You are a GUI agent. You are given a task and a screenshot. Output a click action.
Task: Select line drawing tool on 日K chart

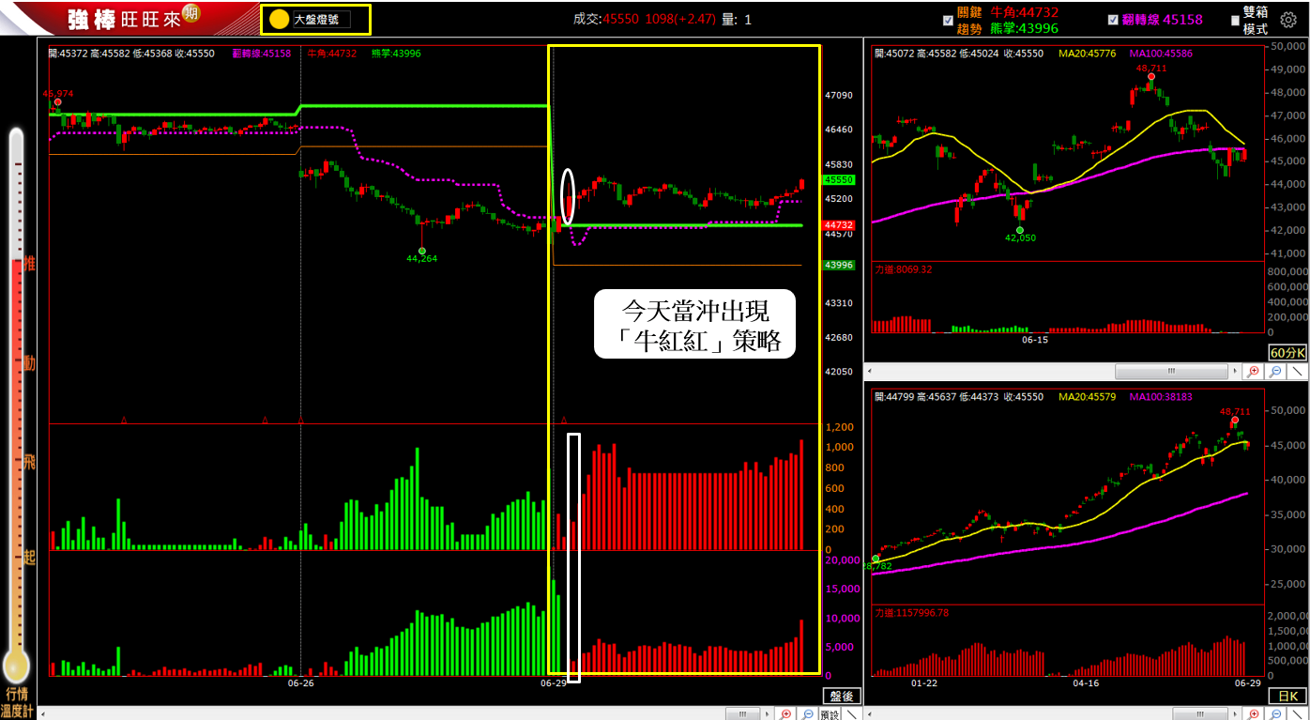(x=1297, y=714)
